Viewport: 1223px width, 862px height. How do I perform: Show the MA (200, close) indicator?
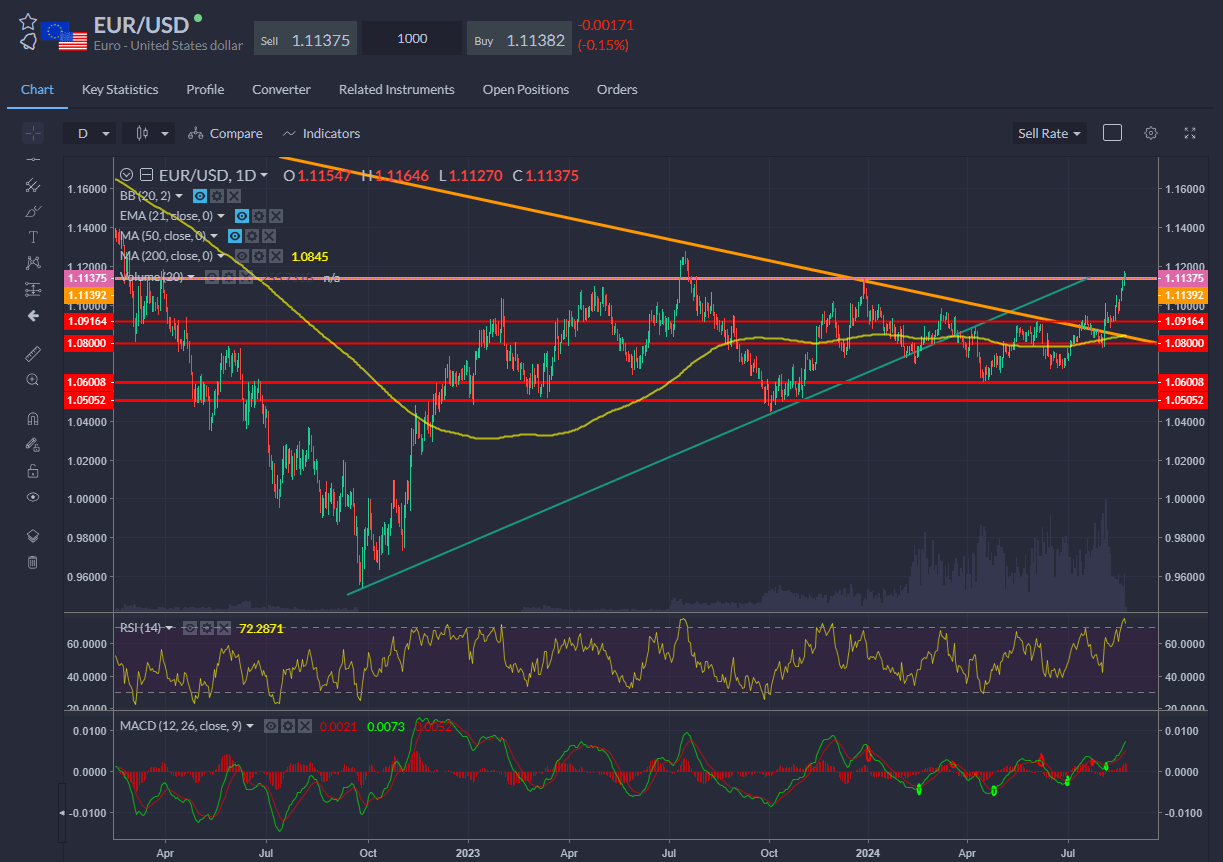point(242,255)
